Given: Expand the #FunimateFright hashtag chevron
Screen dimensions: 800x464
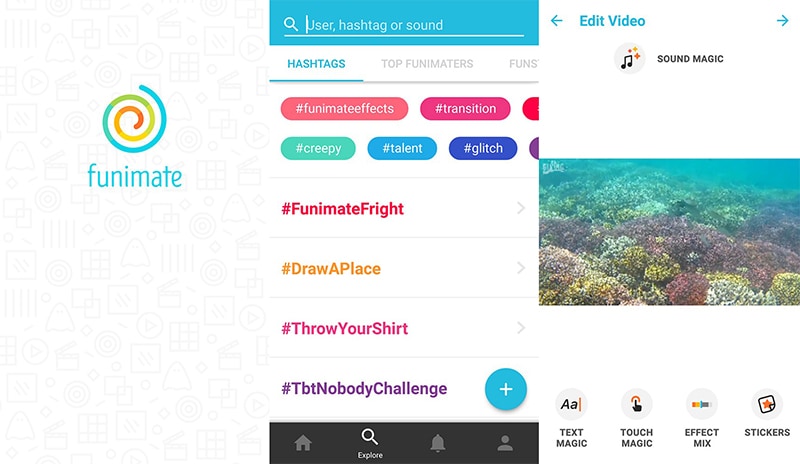Looking at the screenshot, I should point(521,209).
